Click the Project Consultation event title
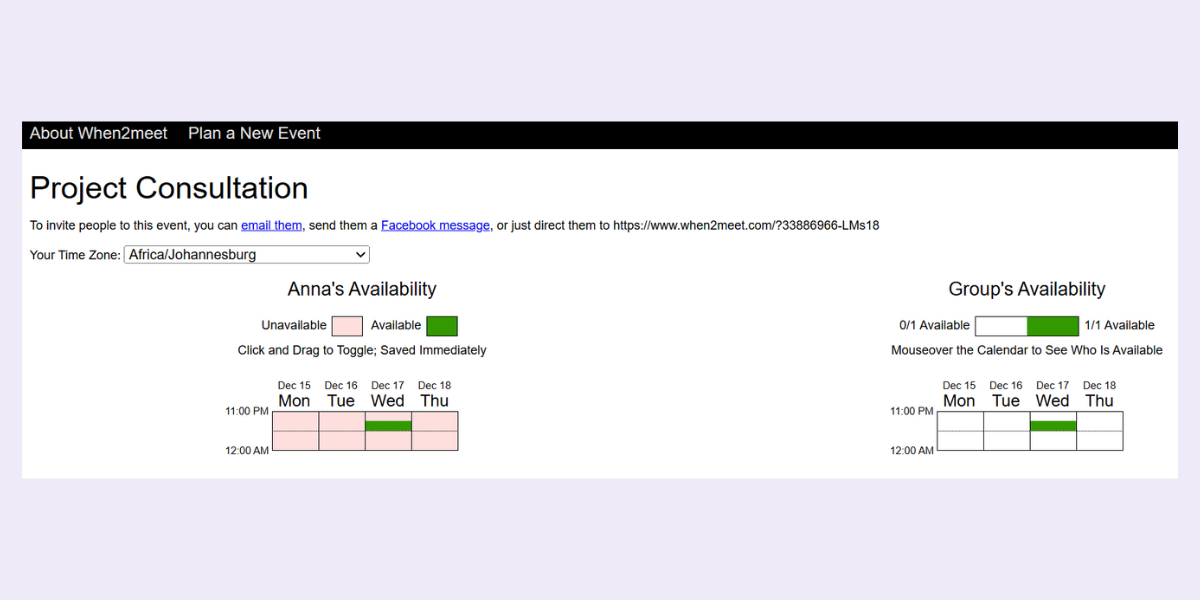Screen dimensions: 1200x600 [168, 188]
